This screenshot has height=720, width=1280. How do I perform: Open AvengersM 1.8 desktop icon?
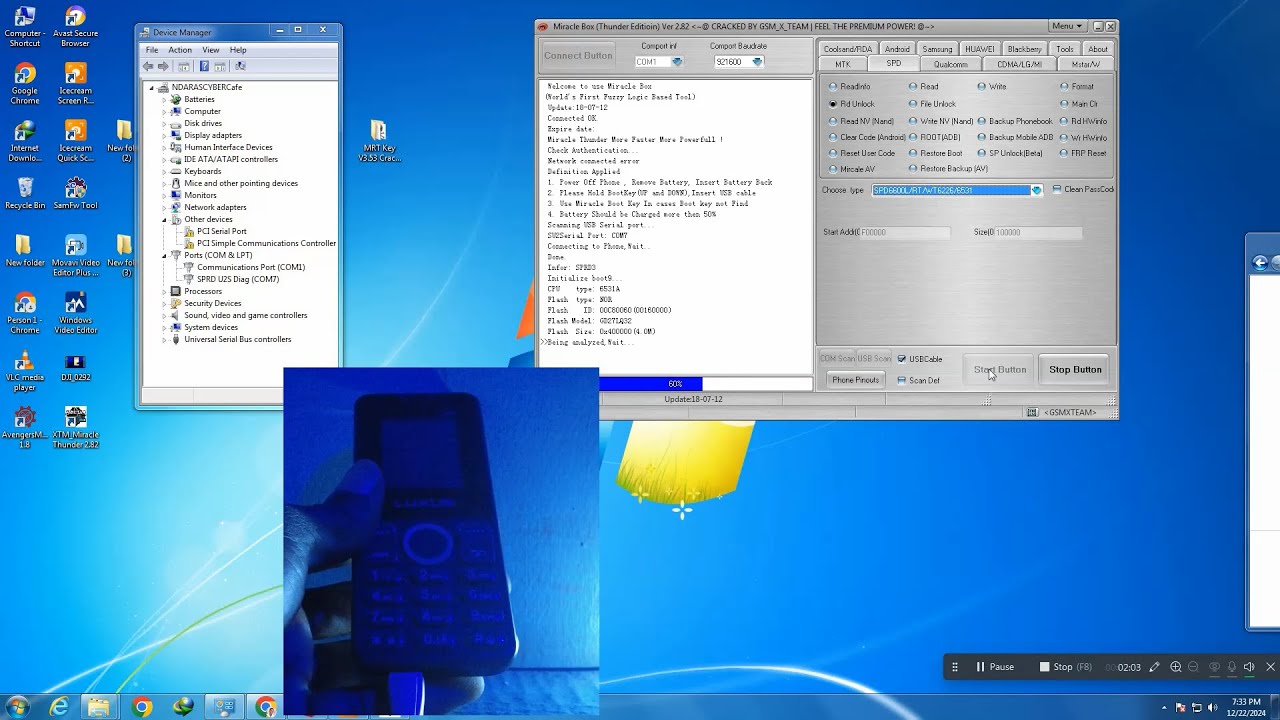(24, 427)
